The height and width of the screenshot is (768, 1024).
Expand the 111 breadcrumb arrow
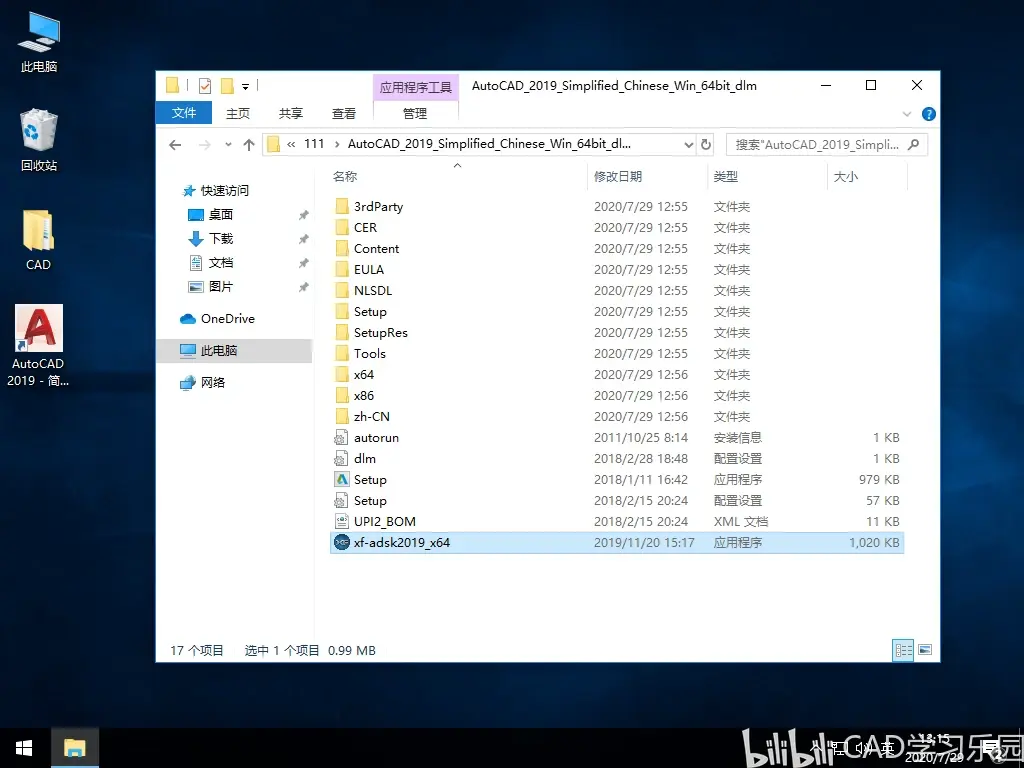pyautogui.click(x=336, y=144)
